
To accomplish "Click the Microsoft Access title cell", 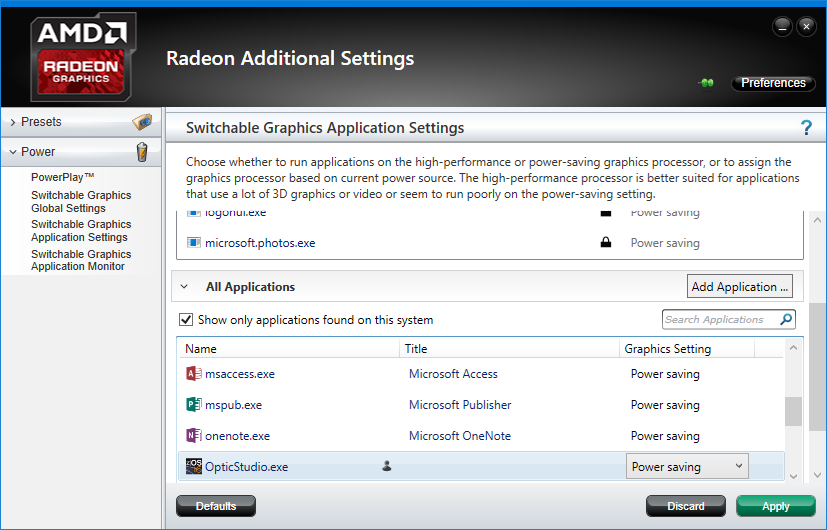I will (x=453, y=374).
